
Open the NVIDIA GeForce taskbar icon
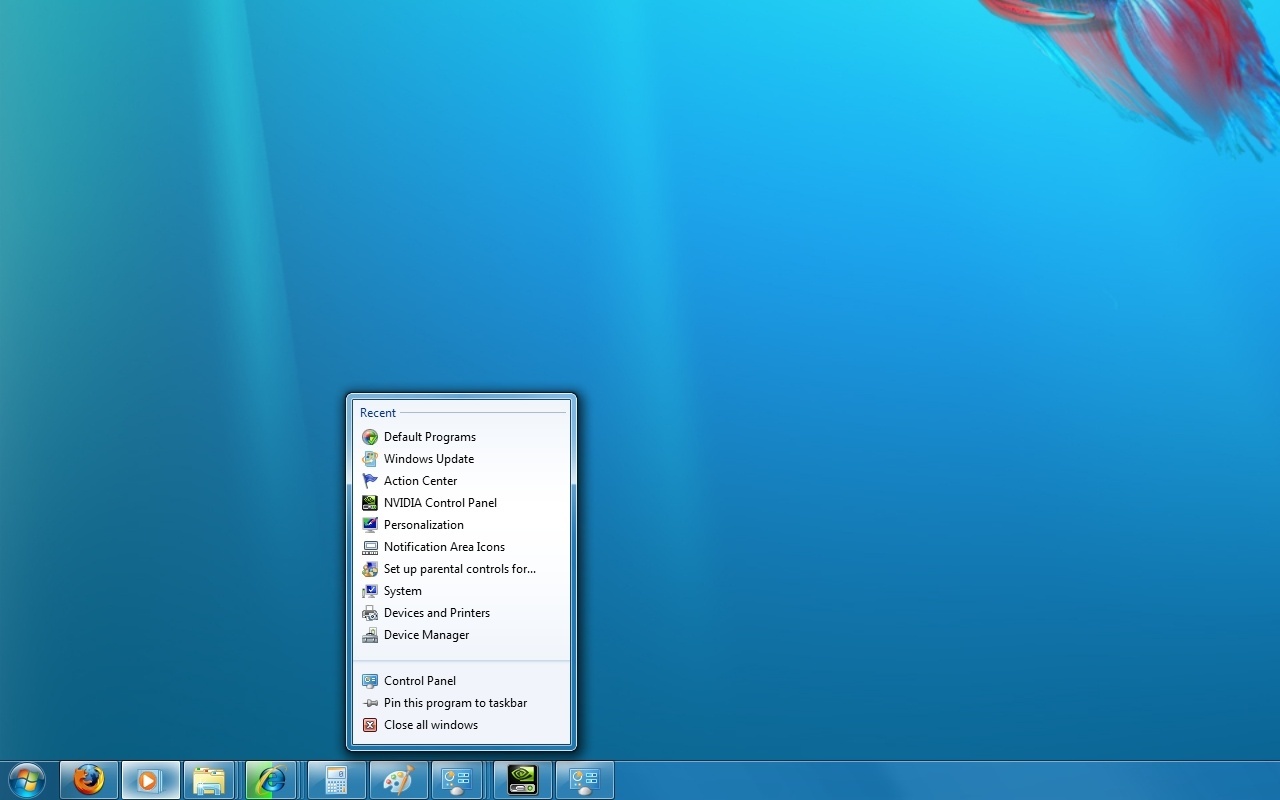tap(521, 779)
